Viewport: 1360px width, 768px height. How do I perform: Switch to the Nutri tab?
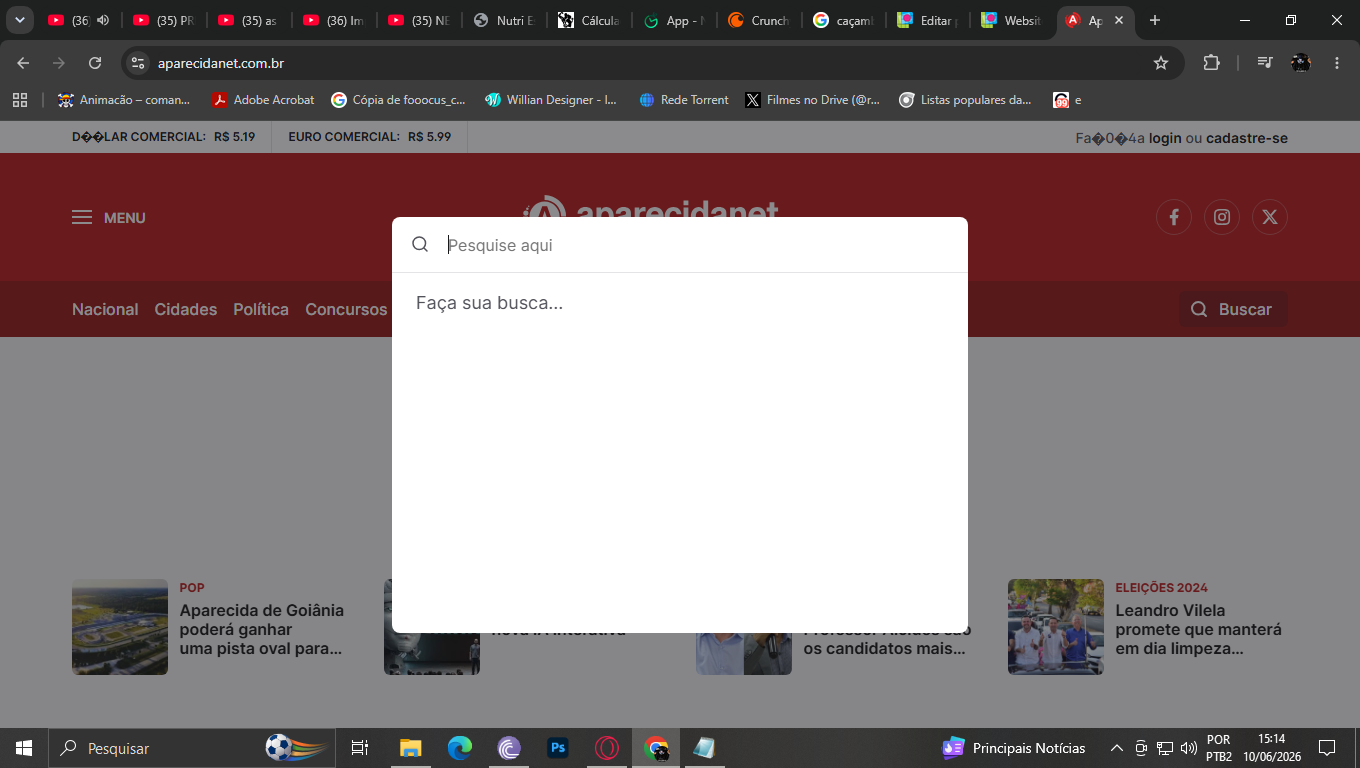pyautogui.click(x=504, y=20)
